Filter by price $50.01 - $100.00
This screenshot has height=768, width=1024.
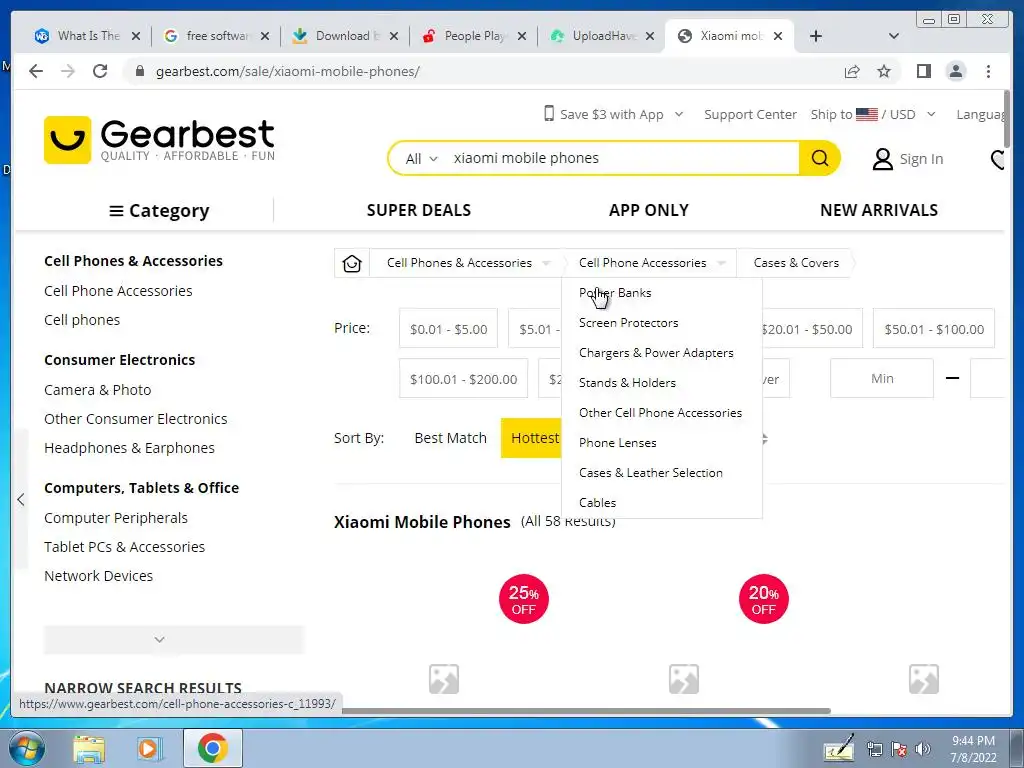[x=934, y=329]
